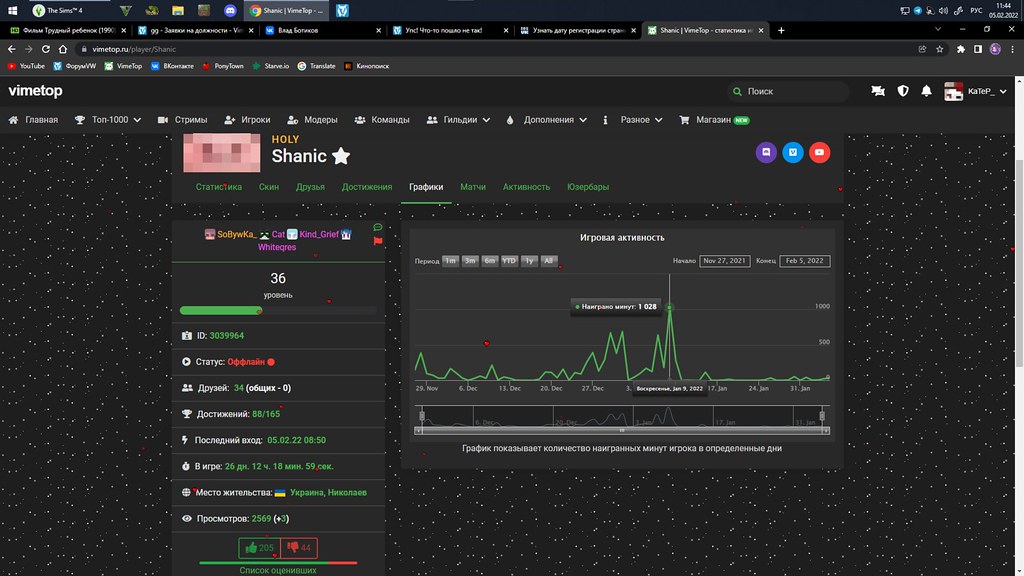Image resolution: width=1024 pixels, height=576 pixels.
Task: Expand the Гильдии navigation dropdown
Action: (x=457, y=120)
